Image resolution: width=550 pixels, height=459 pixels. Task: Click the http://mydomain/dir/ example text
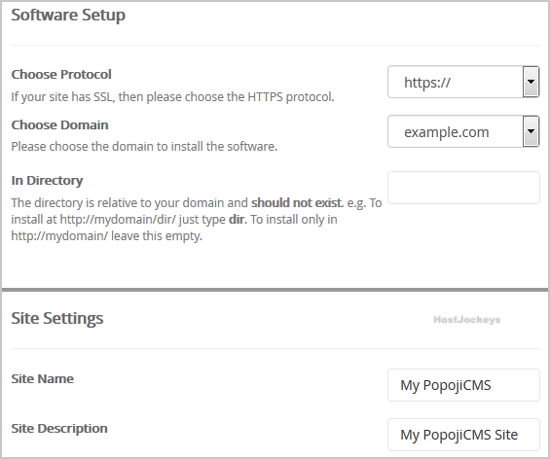[x=118, y=220]
